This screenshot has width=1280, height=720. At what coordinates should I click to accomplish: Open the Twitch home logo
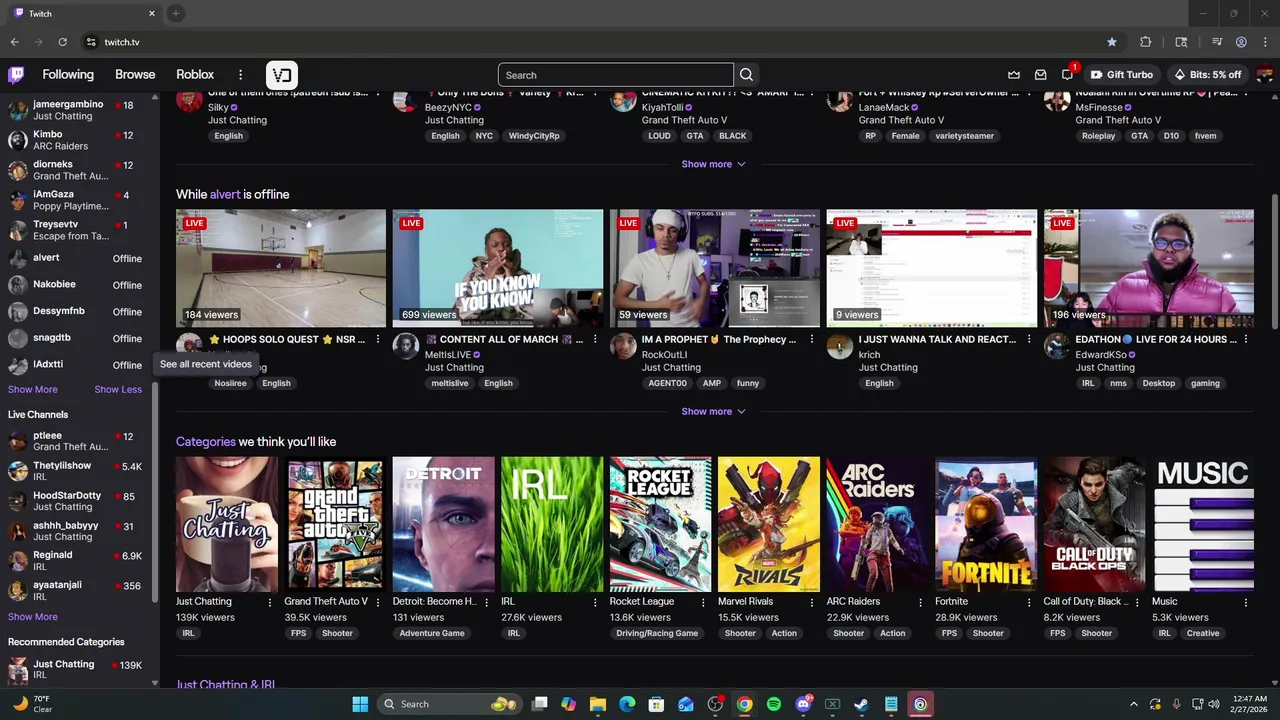[x=16, y=75]
